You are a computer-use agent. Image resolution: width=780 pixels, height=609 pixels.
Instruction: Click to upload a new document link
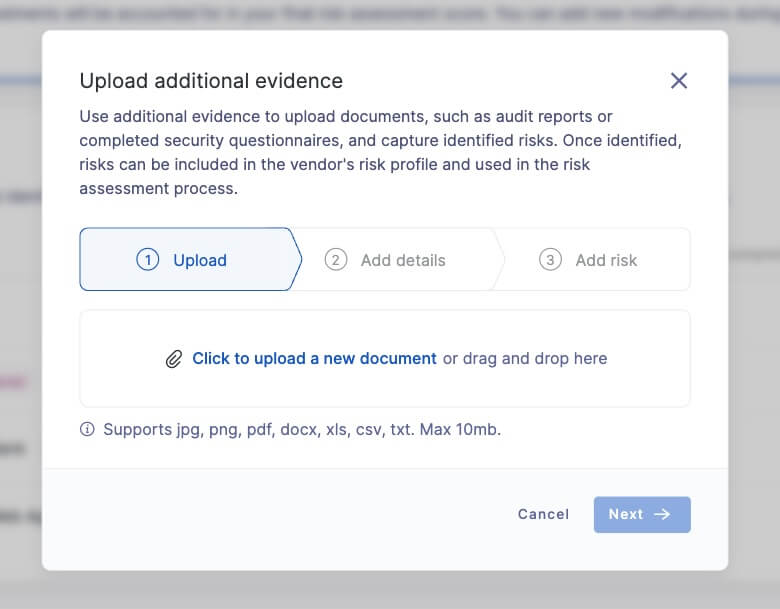314,358
